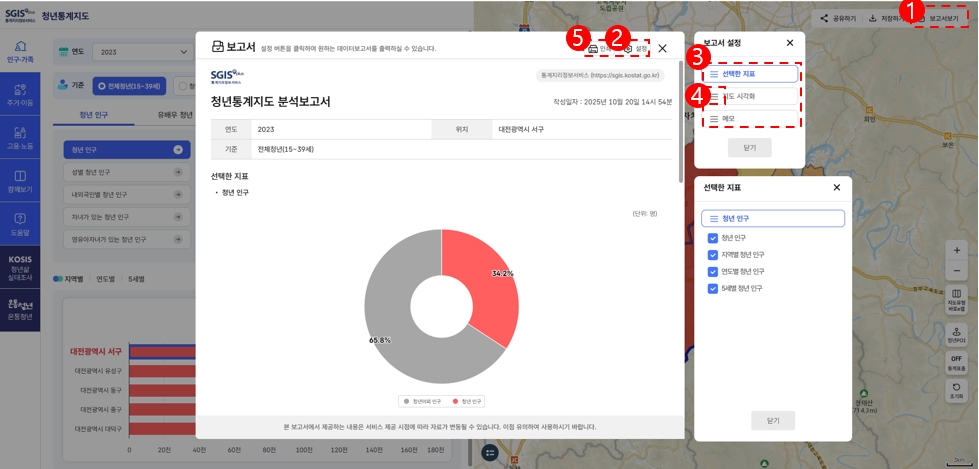Click the arrow on 내외국인별 청년 인구
979x469 pixels.
coord(178,195)
